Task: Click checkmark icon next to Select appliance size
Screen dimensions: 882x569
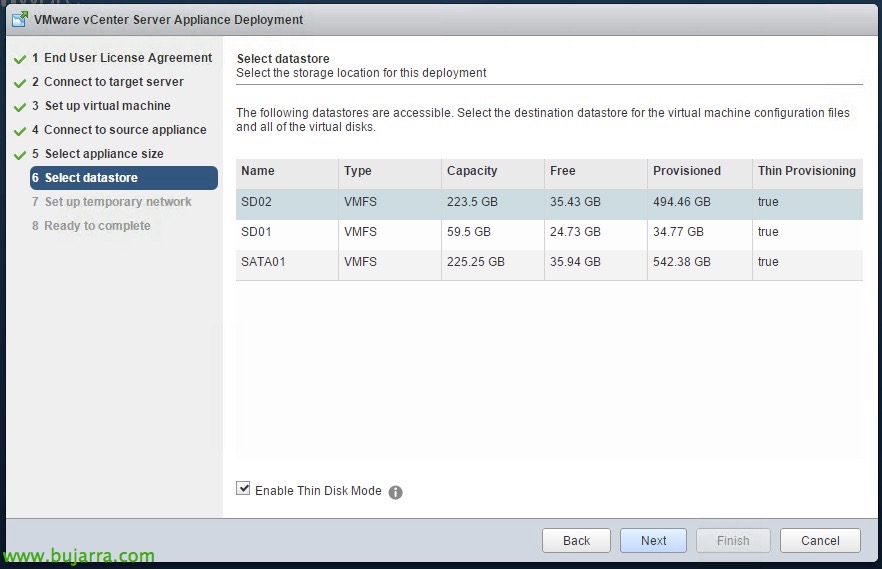Action: (x=20, y=155)
